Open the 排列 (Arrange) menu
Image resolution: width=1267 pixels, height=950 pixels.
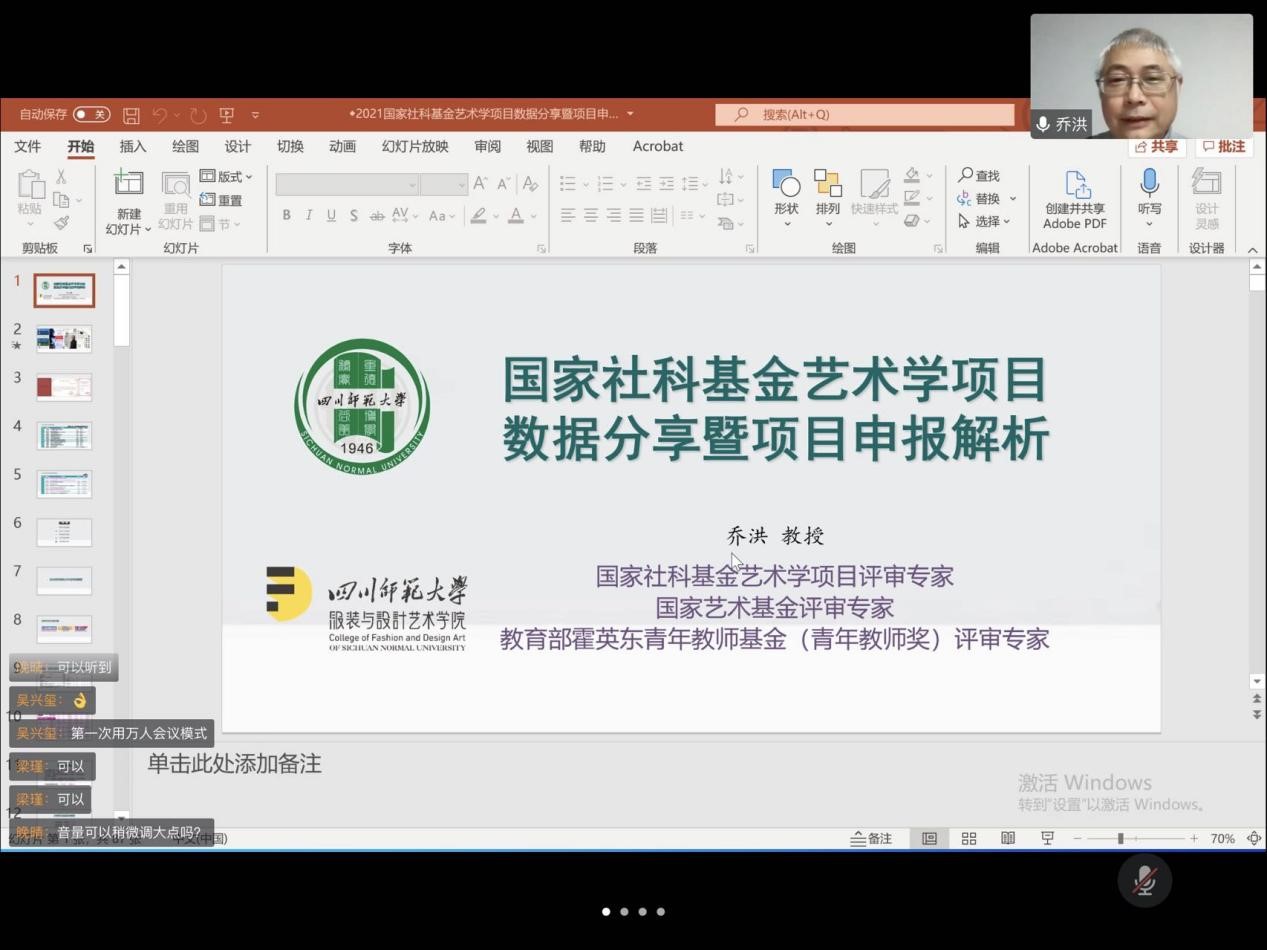828,198
